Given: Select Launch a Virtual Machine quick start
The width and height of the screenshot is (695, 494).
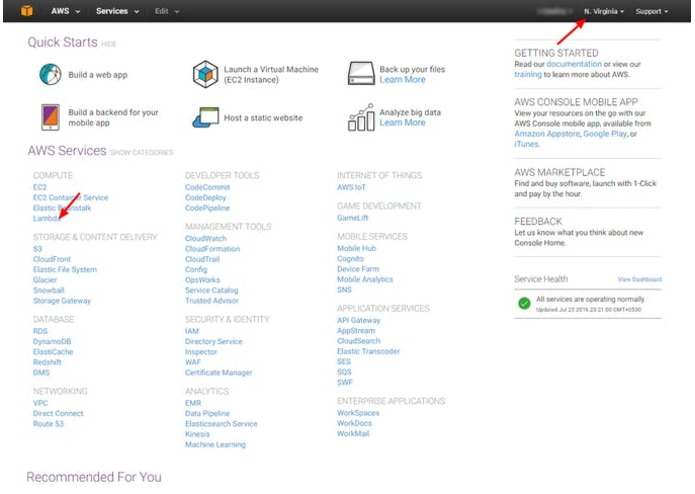Looking at the screenshot, I should (x=271, y=74).
